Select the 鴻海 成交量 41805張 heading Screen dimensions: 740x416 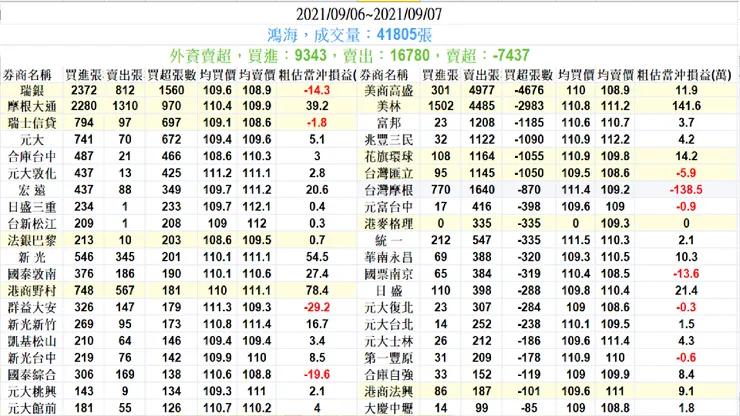point(349,34)
